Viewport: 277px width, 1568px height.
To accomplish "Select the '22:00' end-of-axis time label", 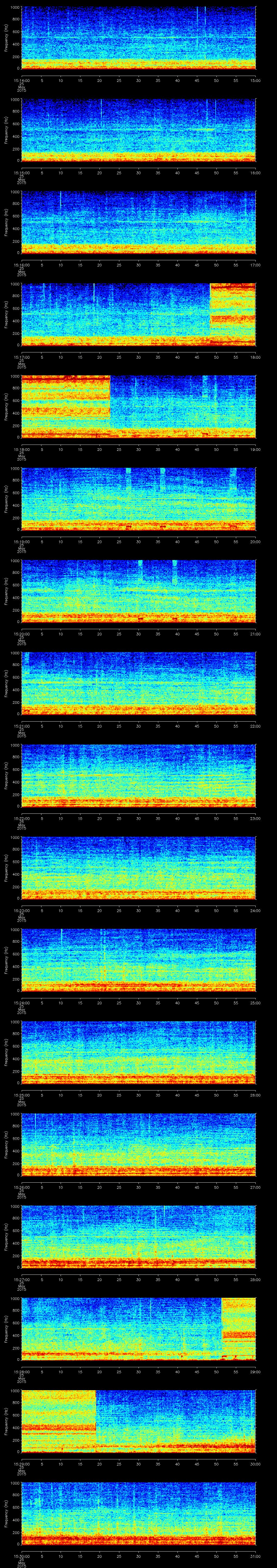I will click(256, 727).
